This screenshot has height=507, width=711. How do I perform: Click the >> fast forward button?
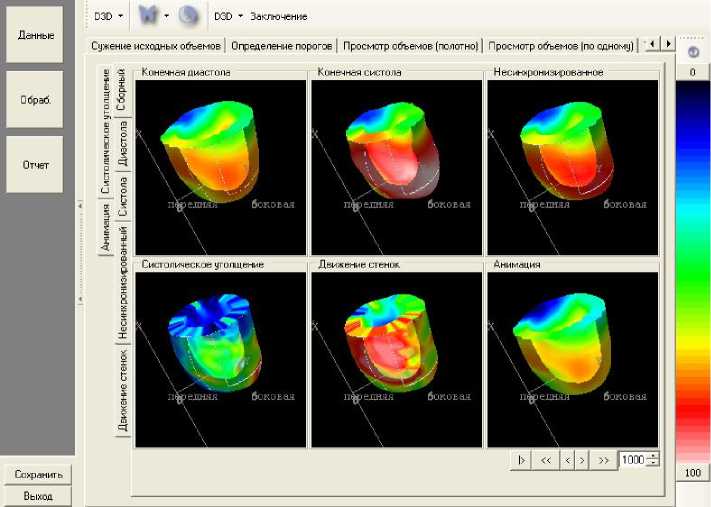pyautogui.click(x=604, y=460)
